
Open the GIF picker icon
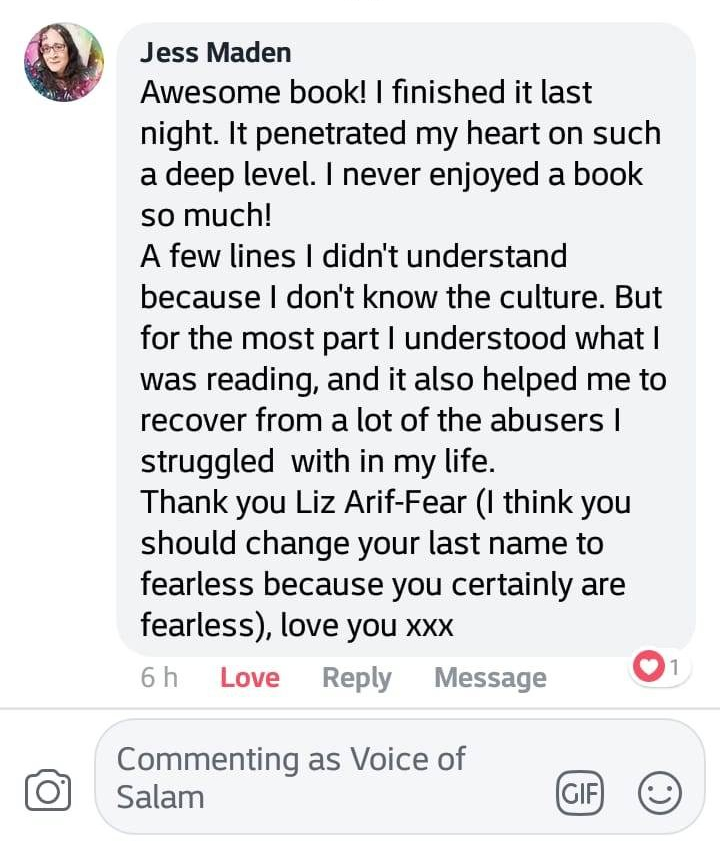coord(580,792)
